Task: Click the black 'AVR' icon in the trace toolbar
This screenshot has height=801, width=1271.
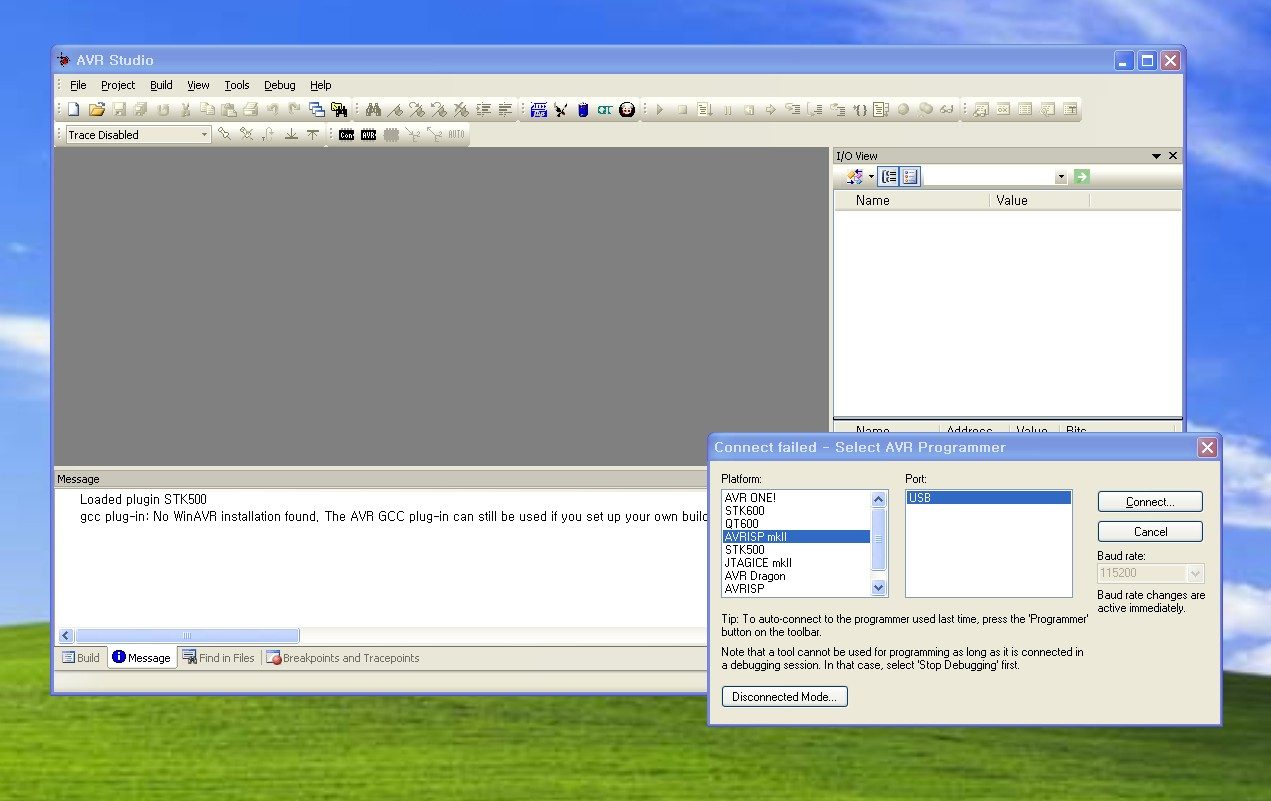Action: pos(369,134)
